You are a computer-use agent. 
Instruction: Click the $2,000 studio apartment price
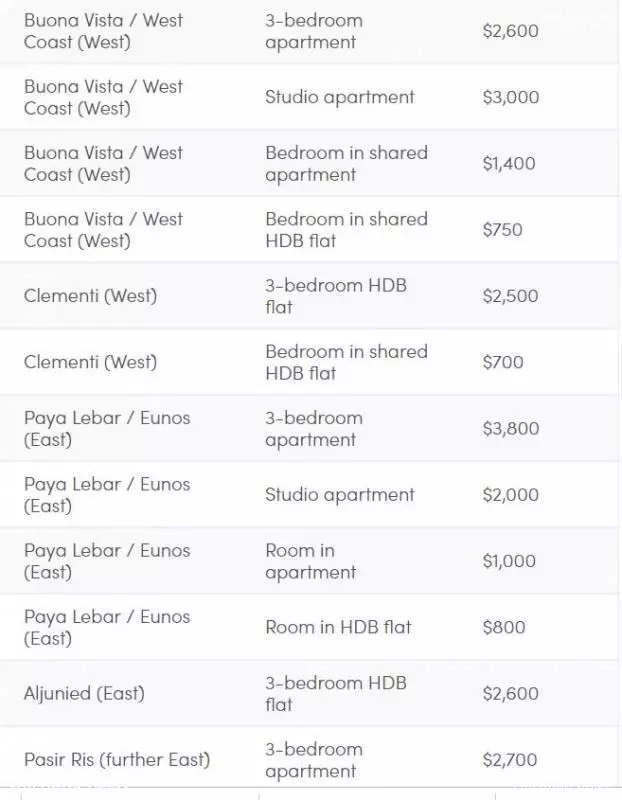[510, 495]
